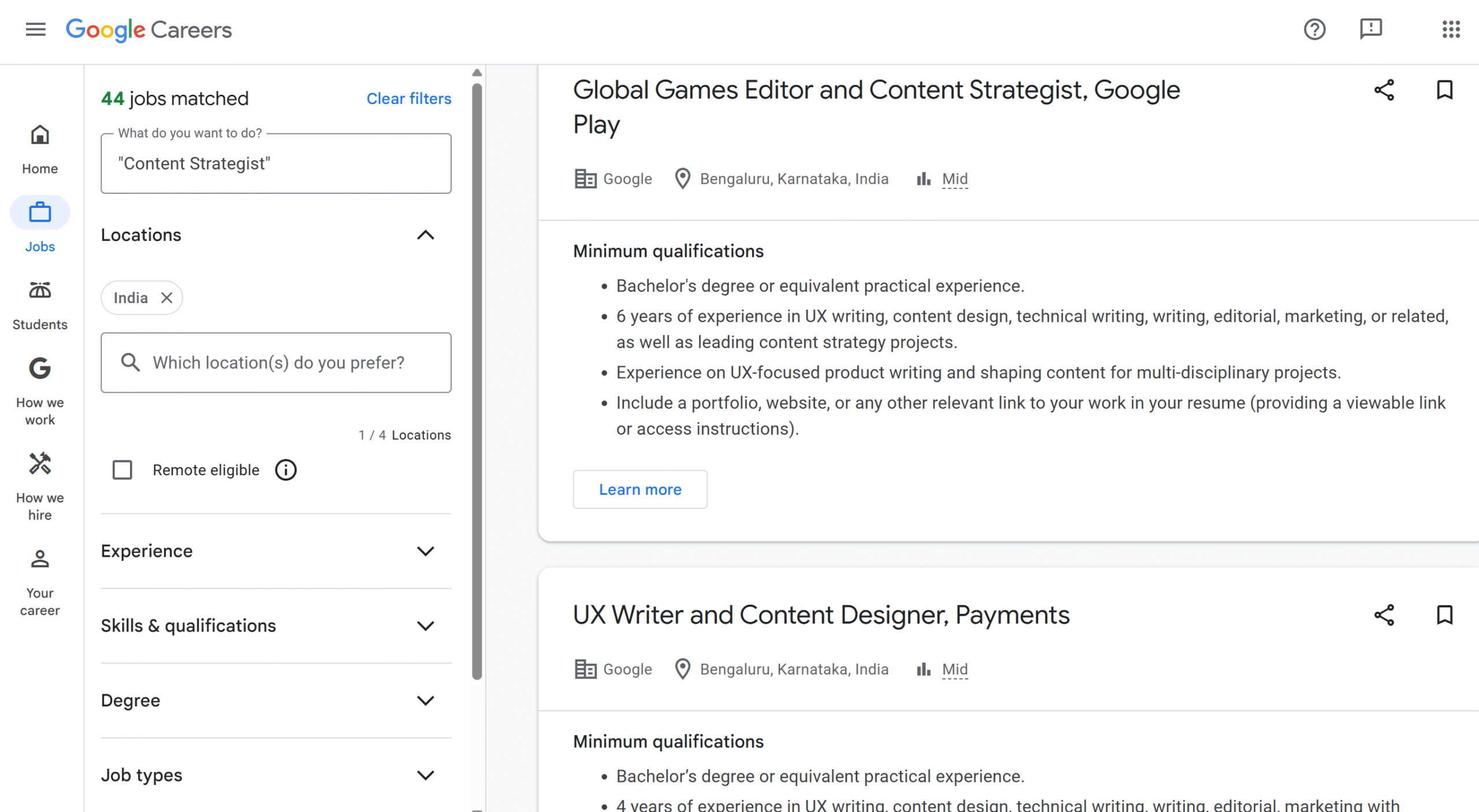The image size is (1479, 812).
Task: Click "Bengaluru, Karnataka, India" on Global Games job
Action: click(x=794, y=179)
